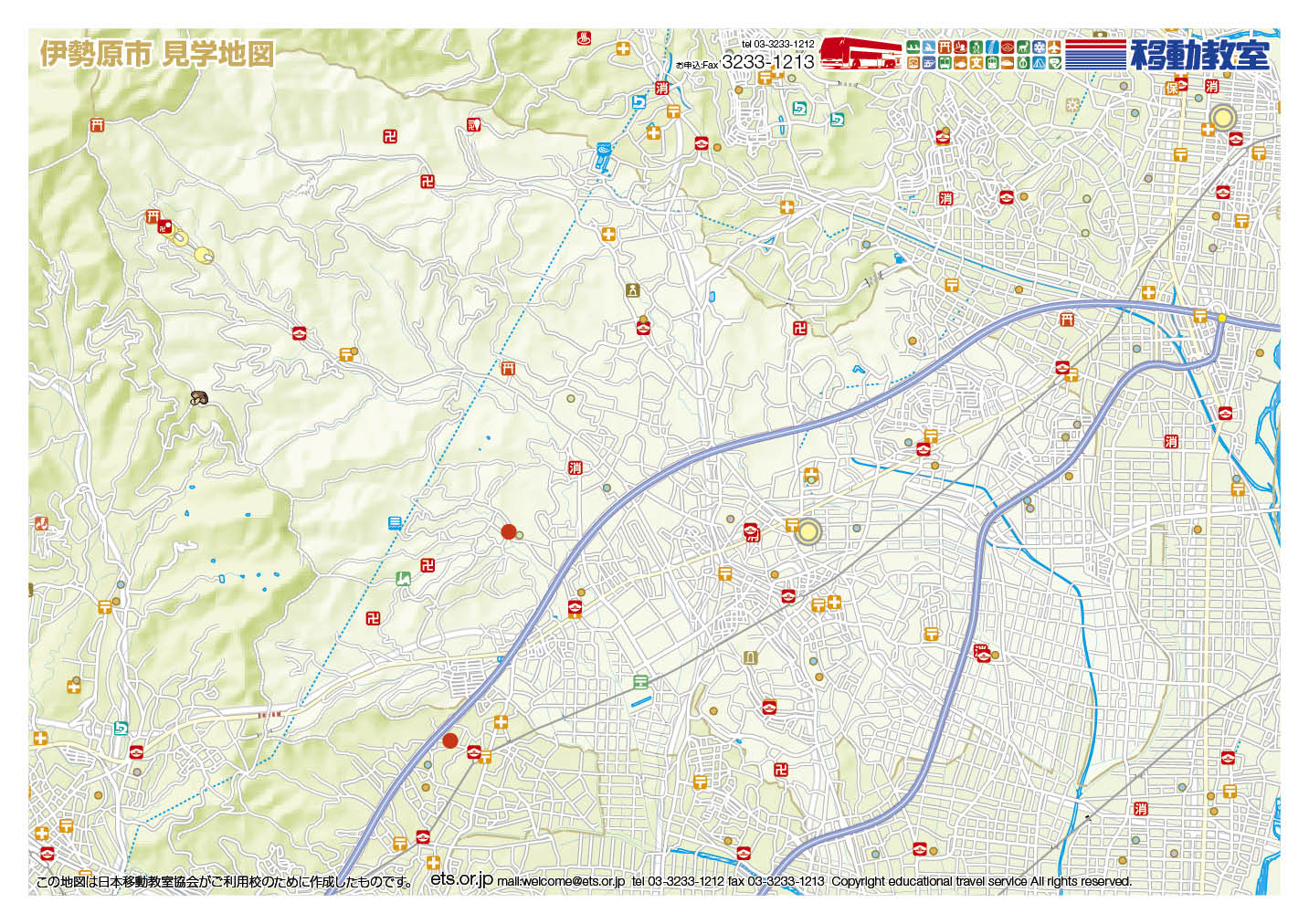
Task: Click the この地図は日本移動教室協会が footer note
Action: tap(224, 882)
